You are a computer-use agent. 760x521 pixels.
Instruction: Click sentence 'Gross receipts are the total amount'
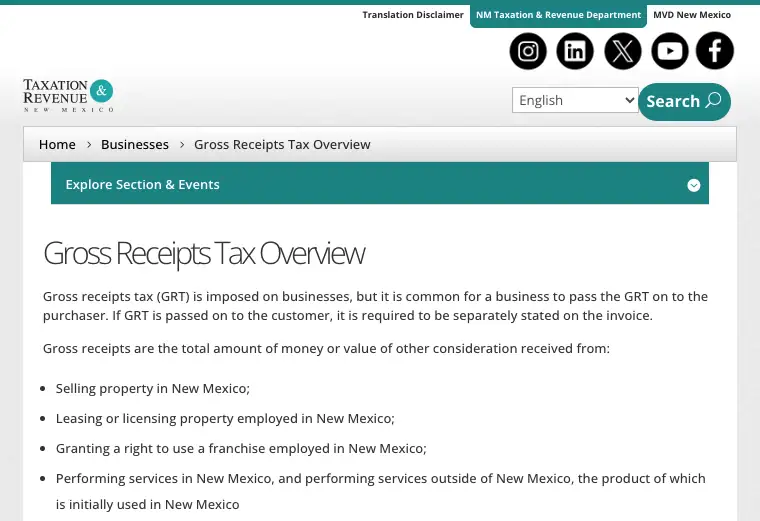click(326, 348)
